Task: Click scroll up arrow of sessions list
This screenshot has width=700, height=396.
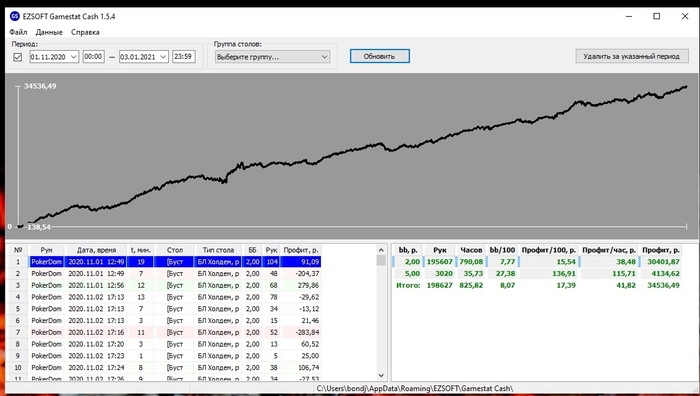Action: point(381,250)
